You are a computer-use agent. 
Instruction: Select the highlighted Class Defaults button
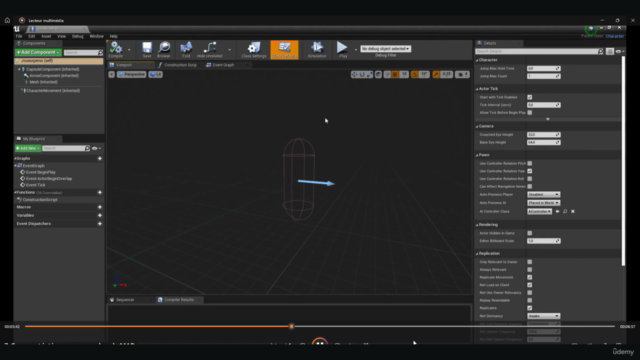point(284,49)
